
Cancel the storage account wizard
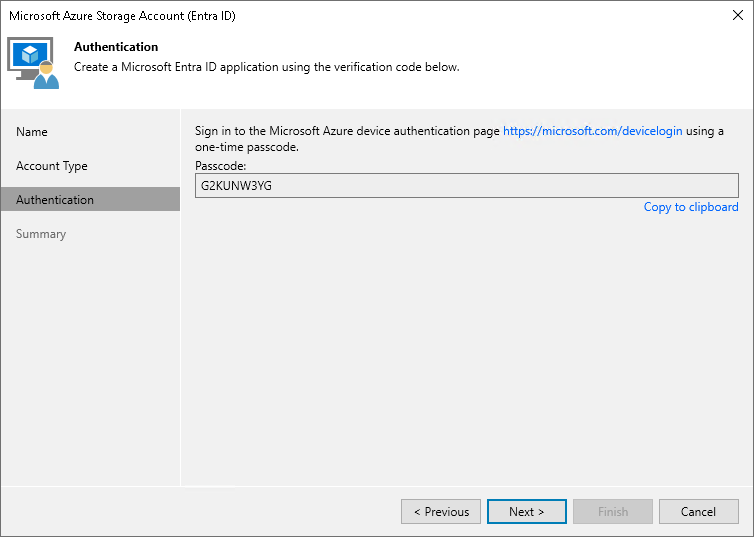(x=698, y=512)
